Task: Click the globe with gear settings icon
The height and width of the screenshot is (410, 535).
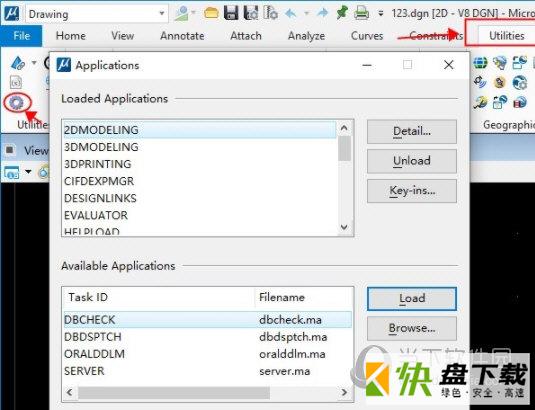Action: click(x=520, y=83)
